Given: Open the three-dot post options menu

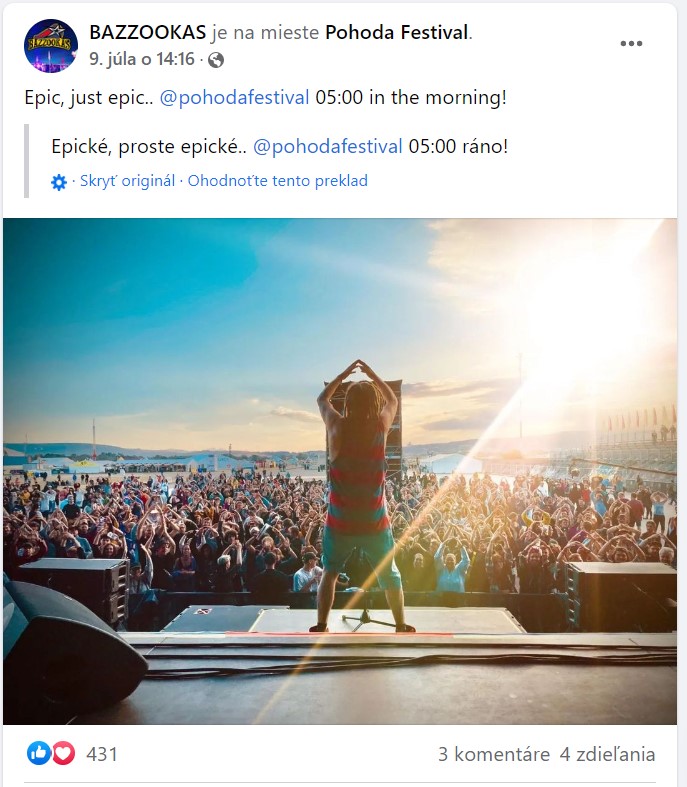Looking at the screenshot, I should coord(631,44).
